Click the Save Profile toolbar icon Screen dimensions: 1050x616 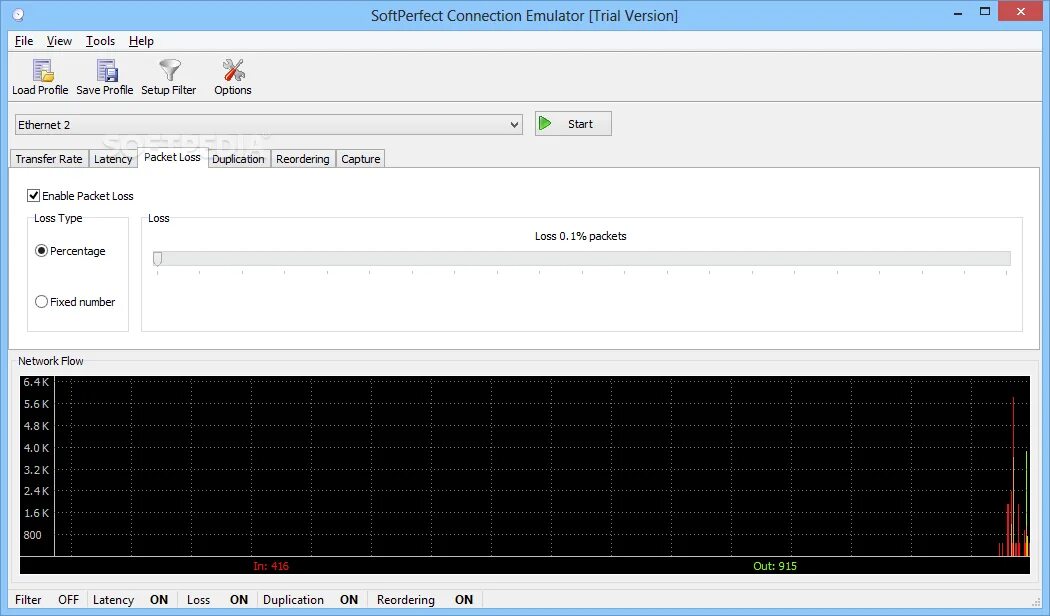[106, 70]
